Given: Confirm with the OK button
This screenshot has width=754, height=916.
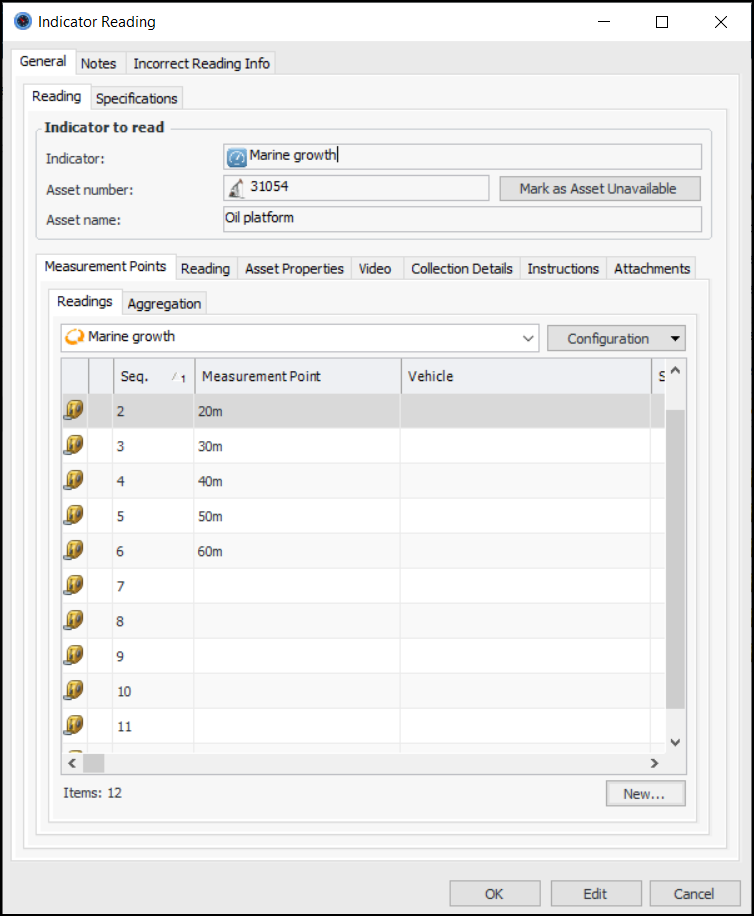Looking at the screenshot, I should click(495, 894).
